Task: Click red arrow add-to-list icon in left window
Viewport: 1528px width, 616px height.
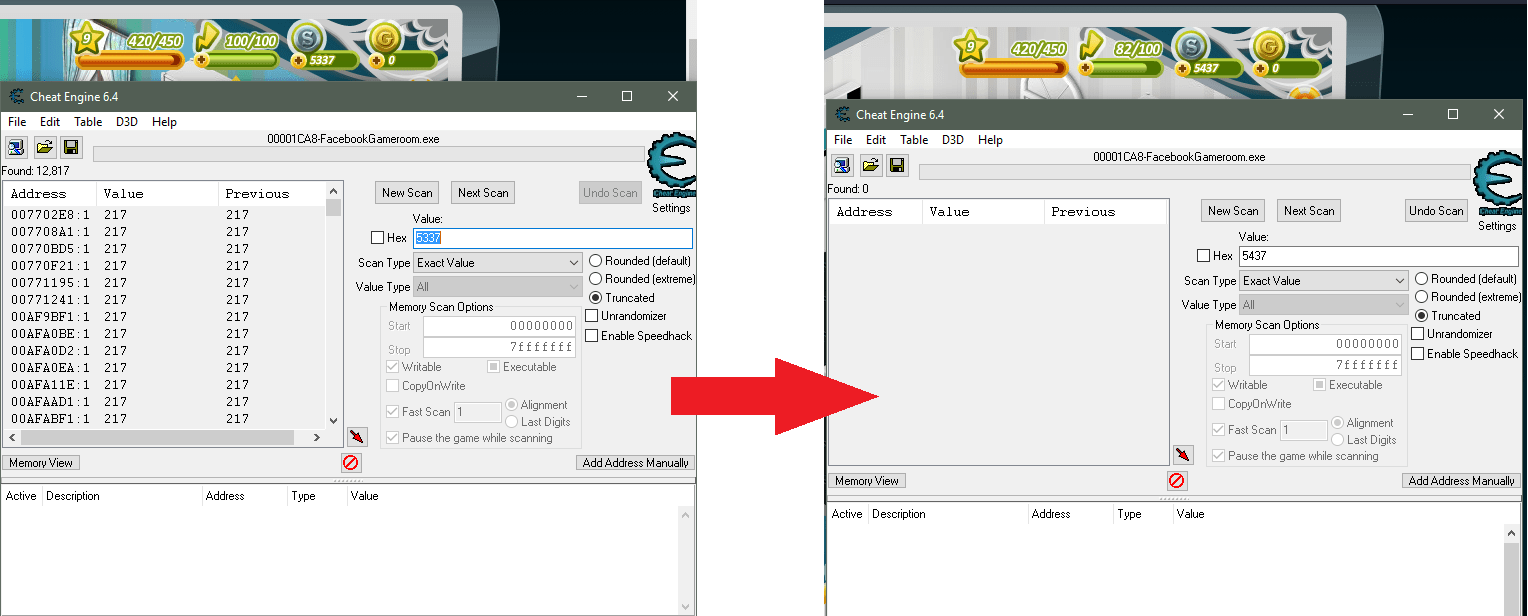Action: [x=357, y=437]
